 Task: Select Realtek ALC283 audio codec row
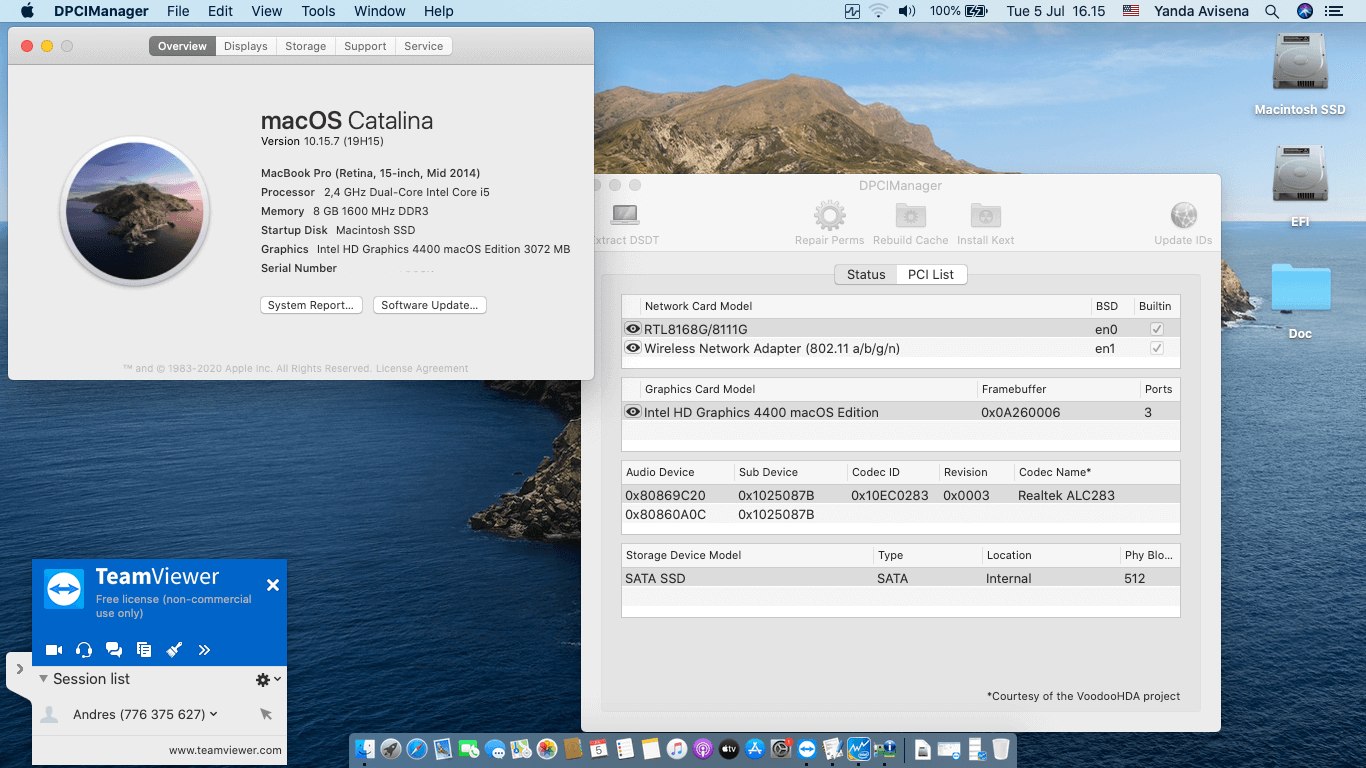(901, 495)
